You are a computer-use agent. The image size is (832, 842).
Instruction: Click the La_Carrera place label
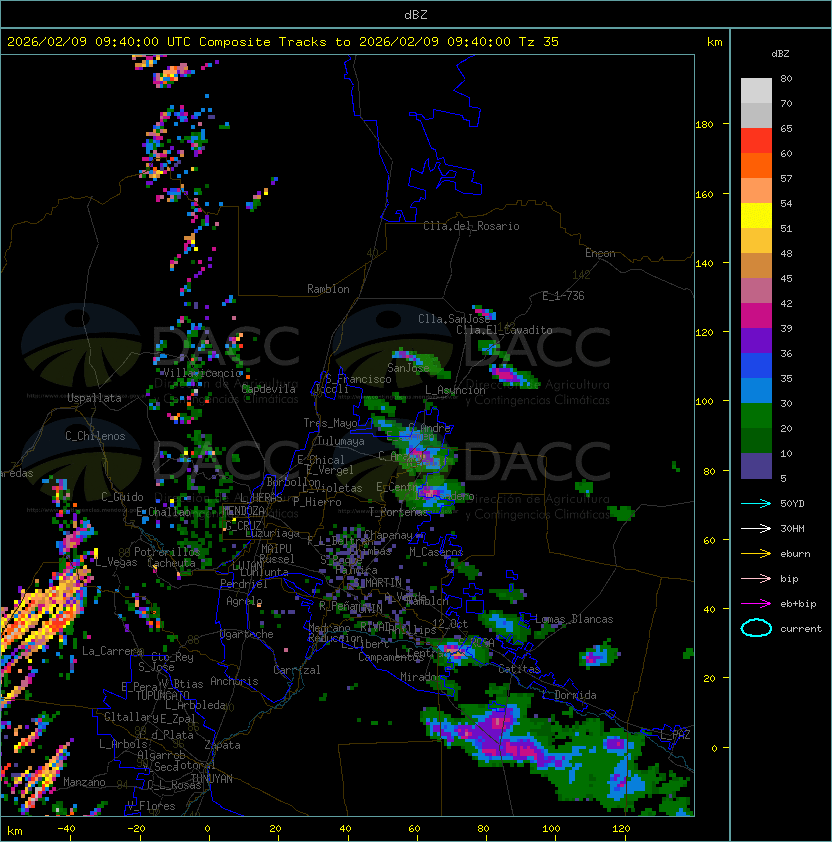point(113,651)
